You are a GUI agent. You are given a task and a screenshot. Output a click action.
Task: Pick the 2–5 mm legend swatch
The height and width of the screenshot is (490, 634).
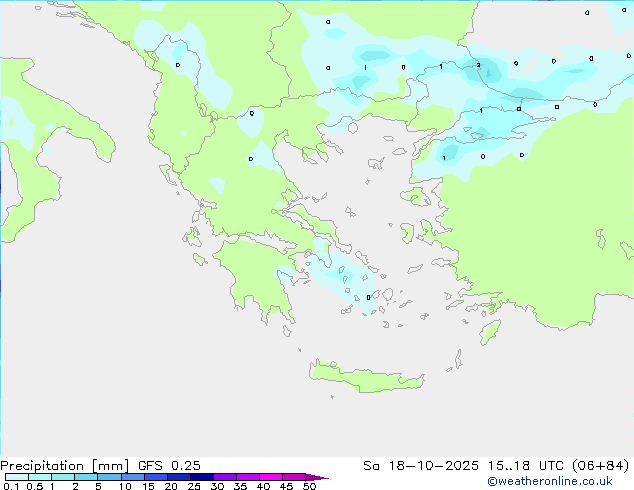(86, 477)
